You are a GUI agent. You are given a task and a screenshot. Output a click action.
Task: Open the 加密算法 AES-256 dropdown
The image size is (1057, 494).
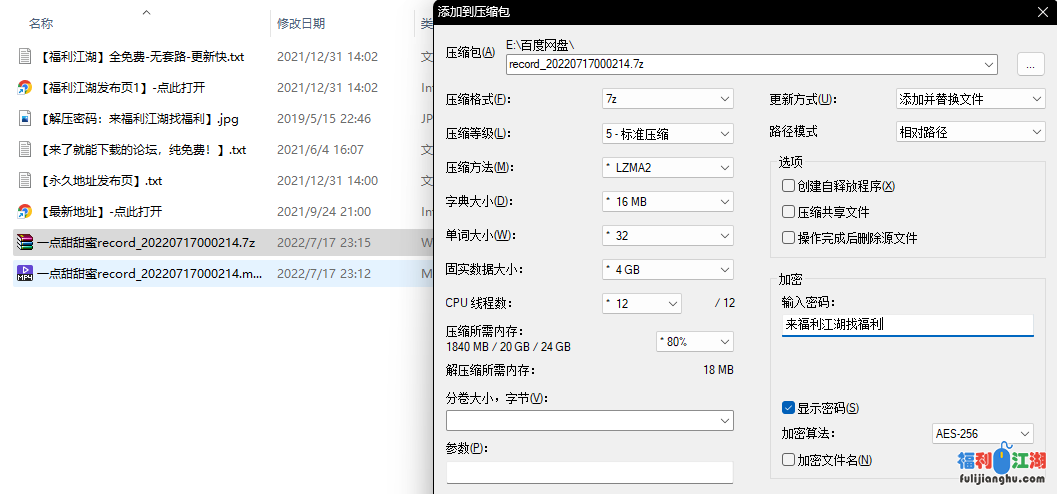(x=981, y=434)
